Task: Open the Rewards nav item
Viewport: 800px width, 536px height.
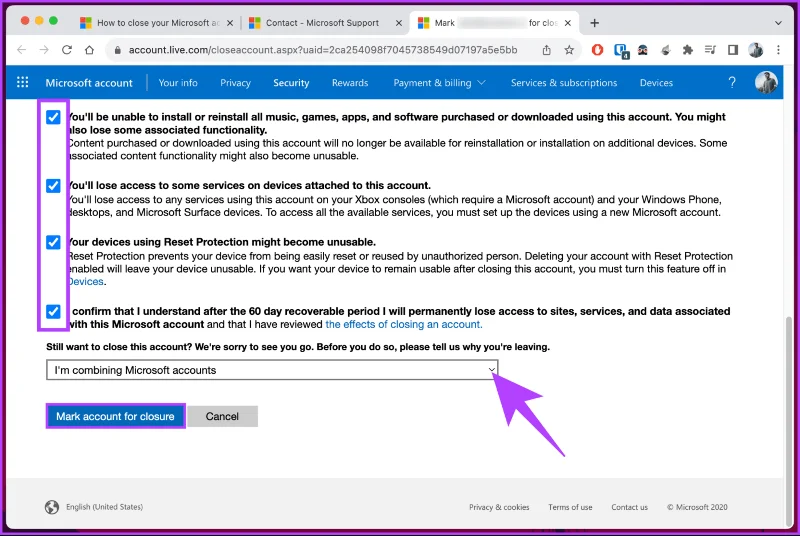Action: point(350,83)
